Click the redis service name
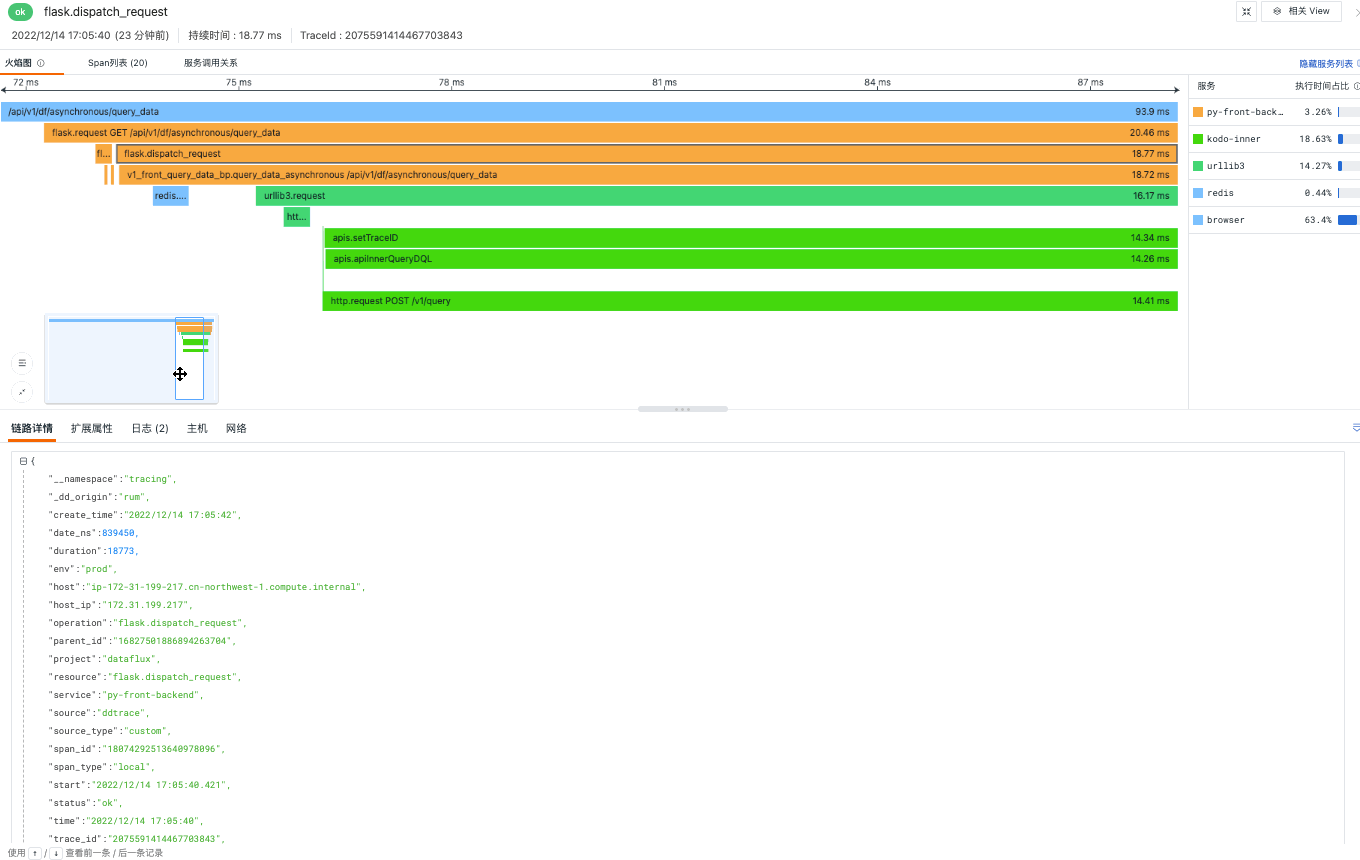The width and height of the screenshot is (1360, 860). (1220, 193)
